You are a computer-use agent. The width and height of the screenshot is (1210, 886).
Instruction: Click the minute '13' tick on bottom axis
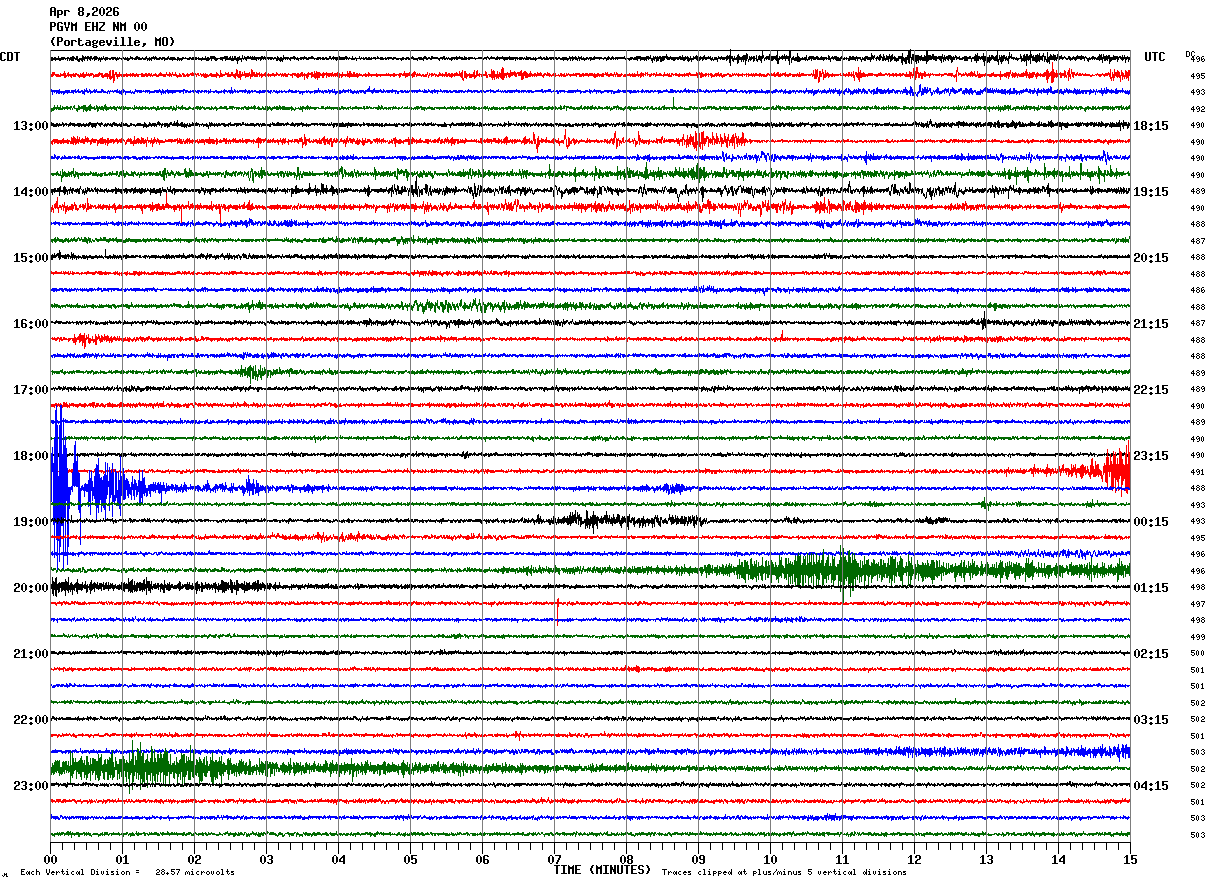click(x=987, y=859)
